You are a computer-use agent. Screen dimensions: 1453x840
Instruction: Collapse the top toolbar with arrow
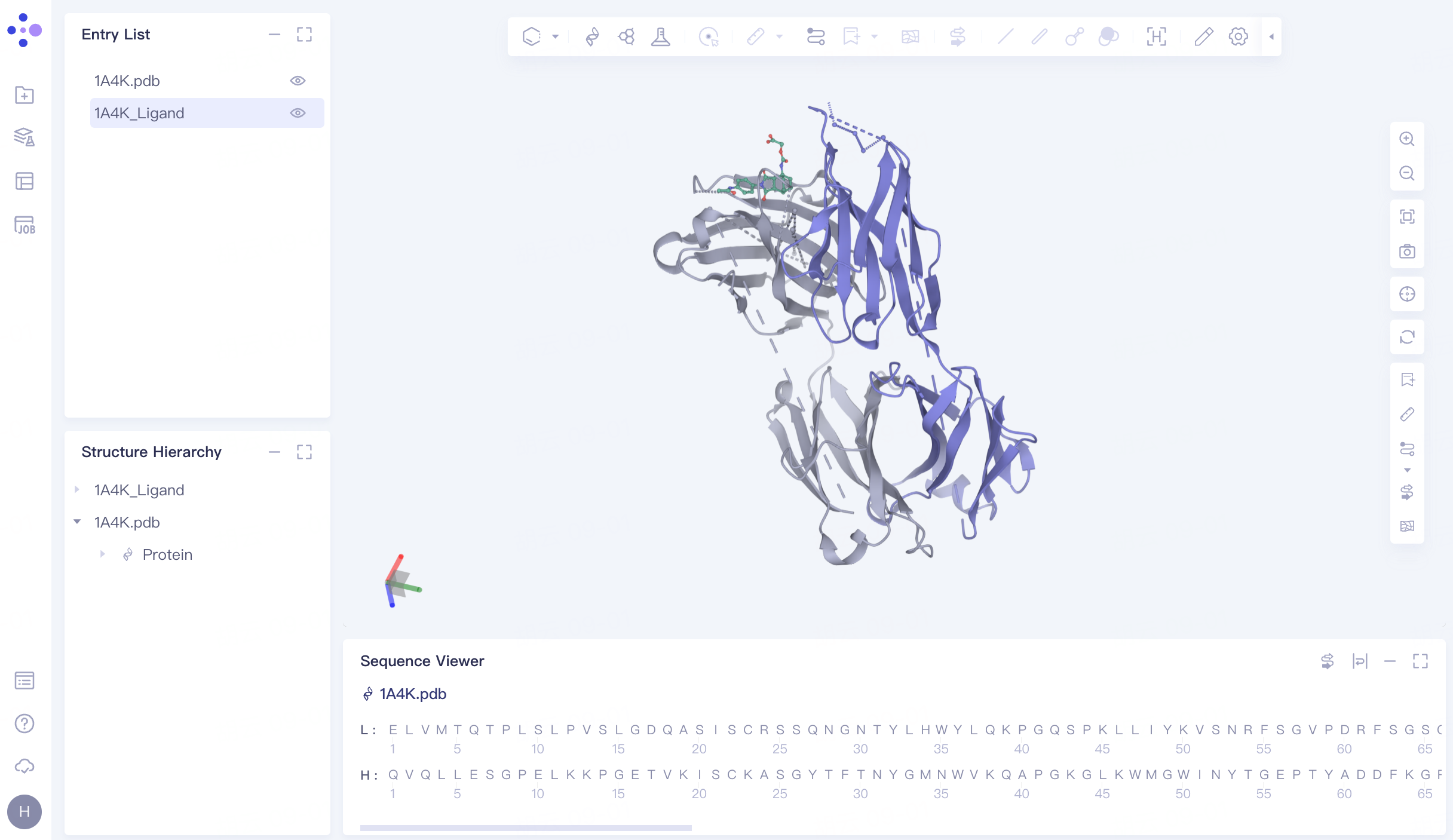1271,37
